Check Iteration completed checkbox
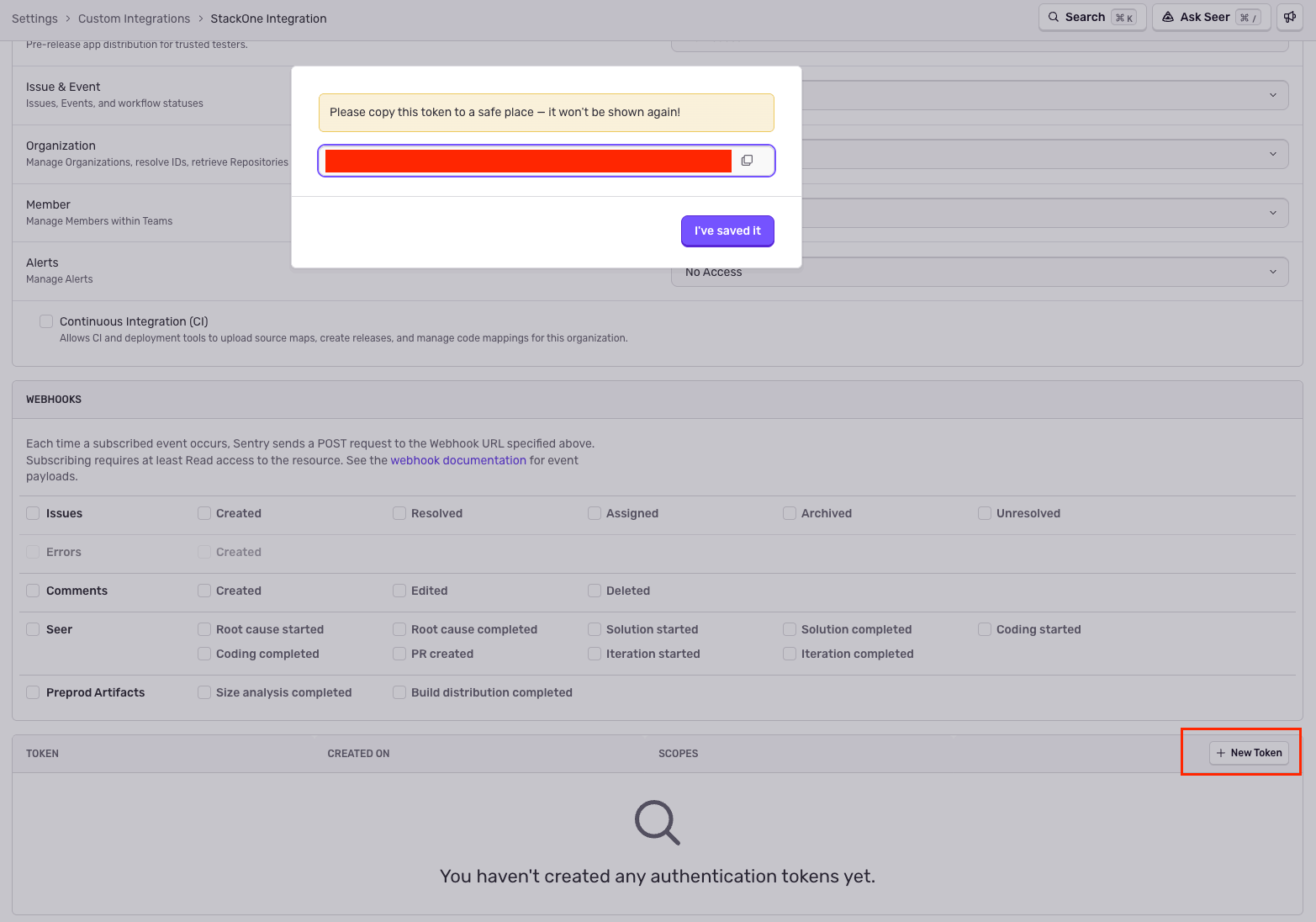Image resolution: width=1316 pixels, height=922 pixels. [790, 654]
